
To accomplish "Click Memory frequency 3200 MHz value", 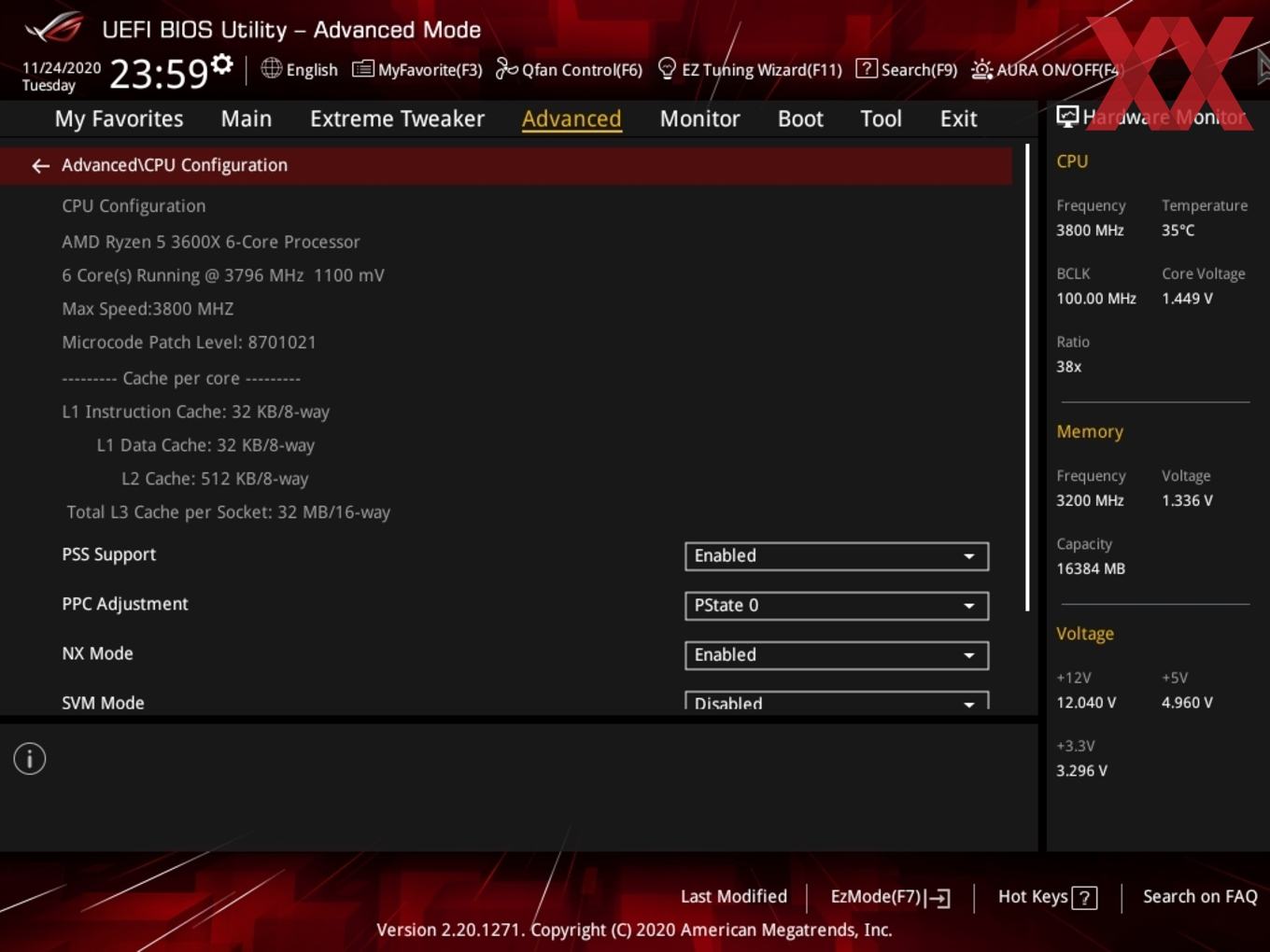I will pyautogui.click(x=1090, y=500).
